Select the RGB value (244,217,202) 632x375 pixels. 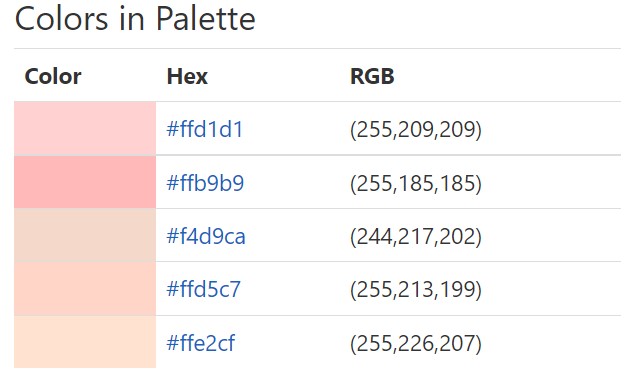pyautogui.click(x=416, y=236)
